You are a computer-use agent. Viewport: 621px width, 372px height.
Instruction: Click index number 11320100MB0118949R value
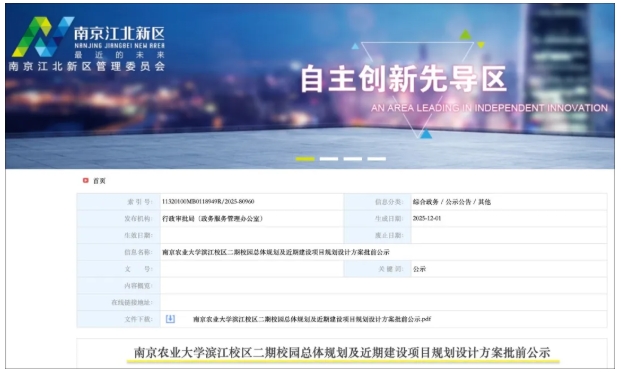pyautogui.click(x=208, y=202)
